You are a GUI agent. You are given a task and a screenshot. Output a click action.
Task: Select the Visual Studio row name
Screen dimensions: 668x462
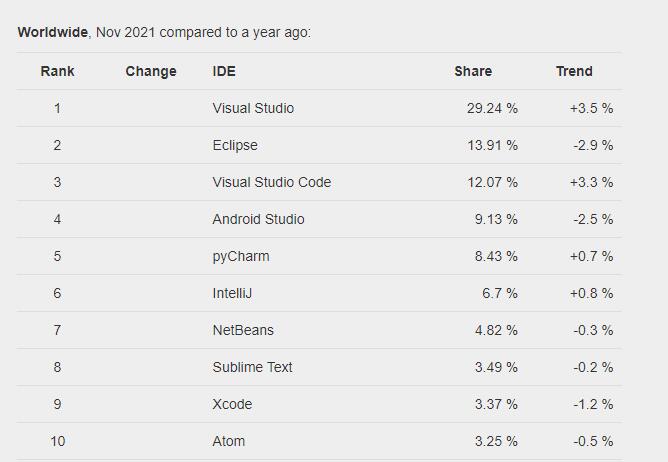(x=253, y=108)
